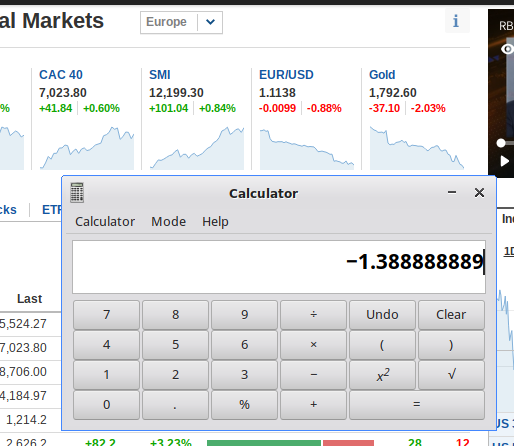Click the square root key
The height and width of the screenshot is (446, 514).
[451, 375]
